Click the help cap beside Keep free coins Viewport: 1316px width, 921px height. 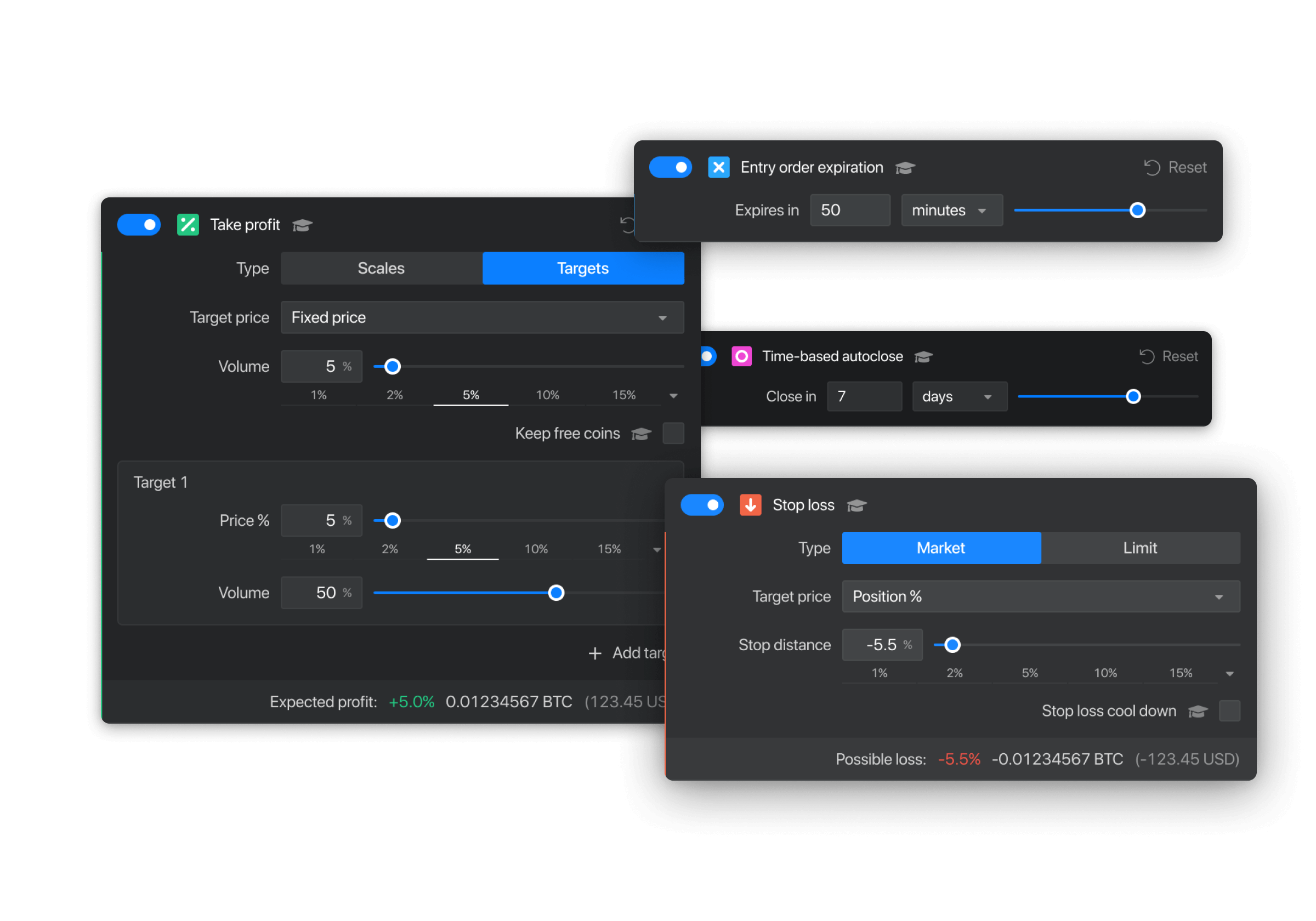pos(641,434)
